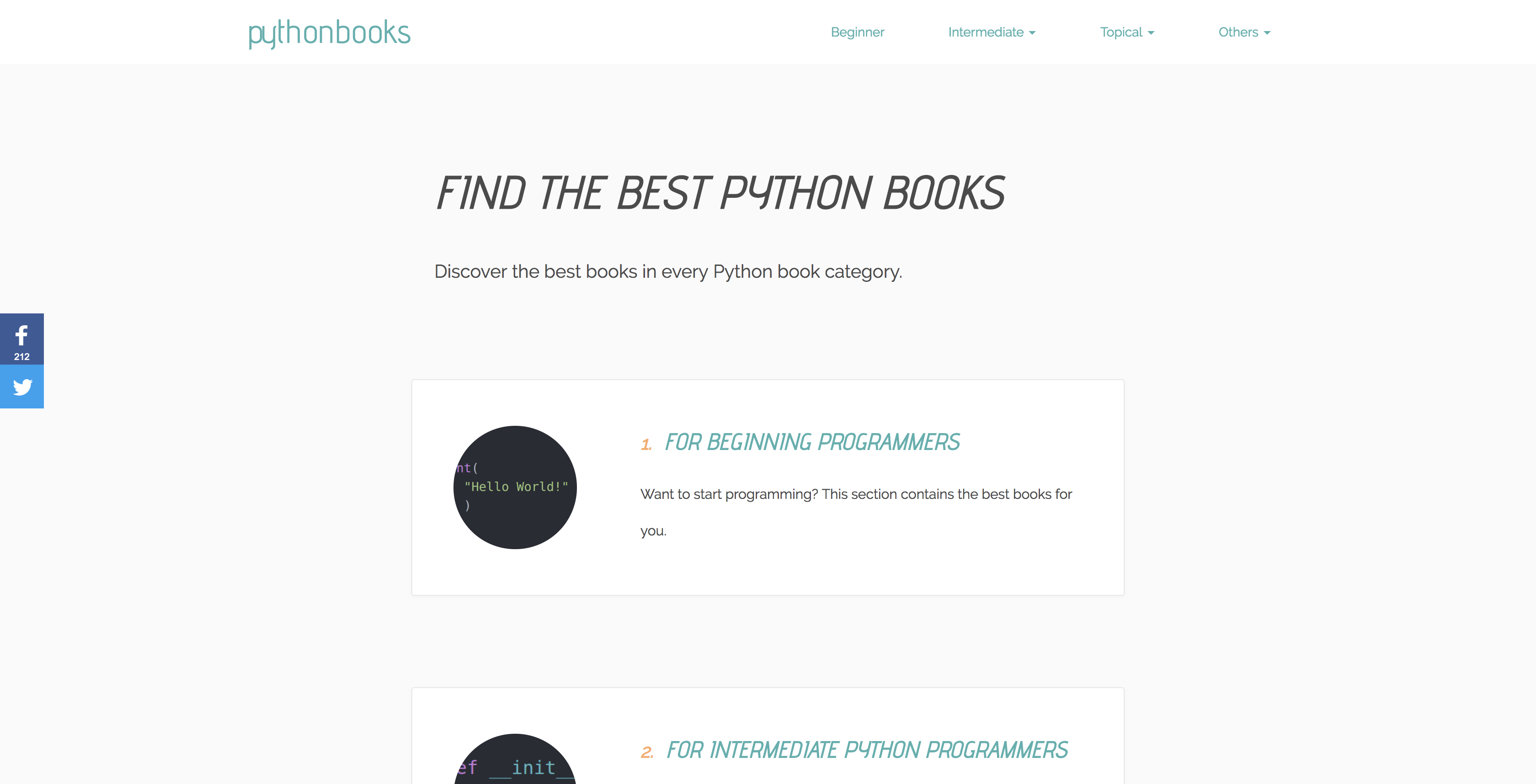Click the Find The Best Python Books heading
Screen dimensions: 1536x784
(720, 192)
